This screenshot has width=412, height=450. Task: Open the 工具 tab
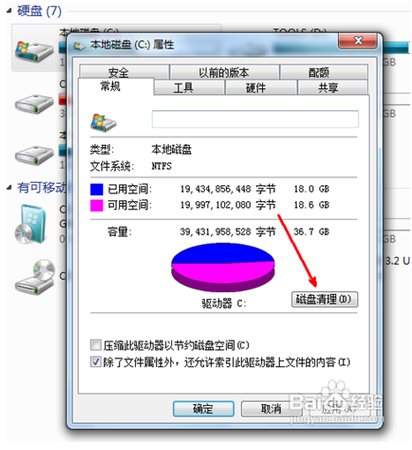coord(183,88)
